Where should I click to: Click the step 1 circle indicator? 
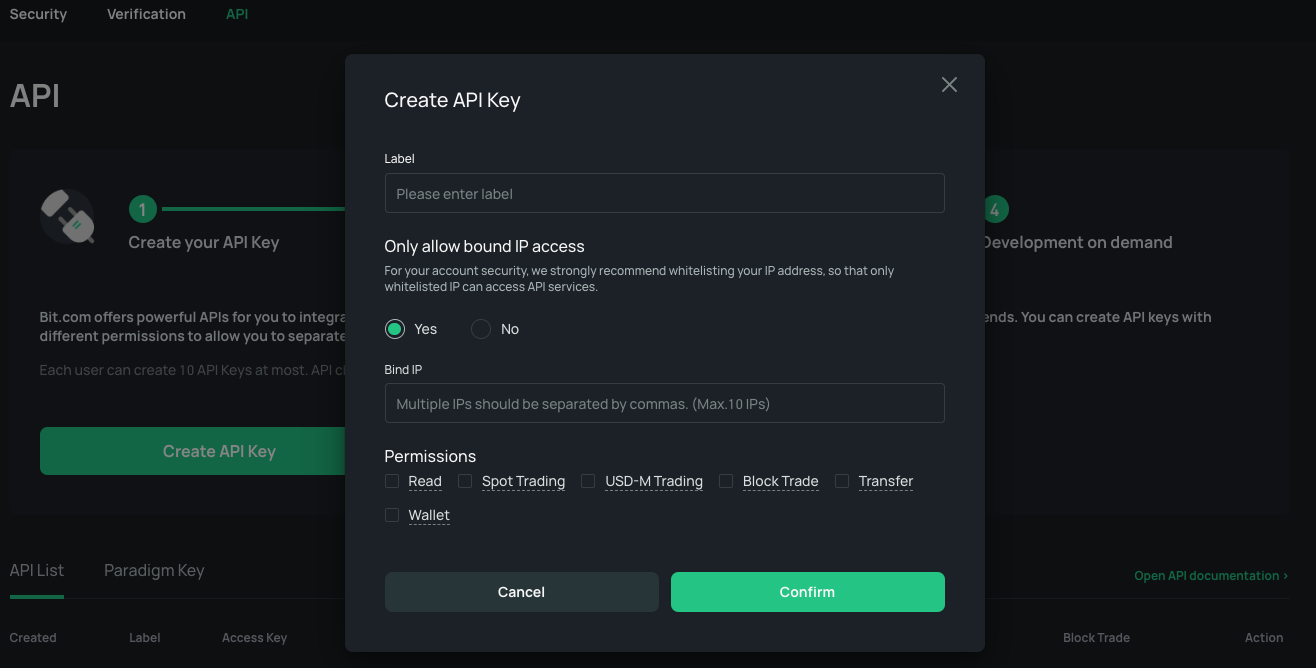coord(143,209)
